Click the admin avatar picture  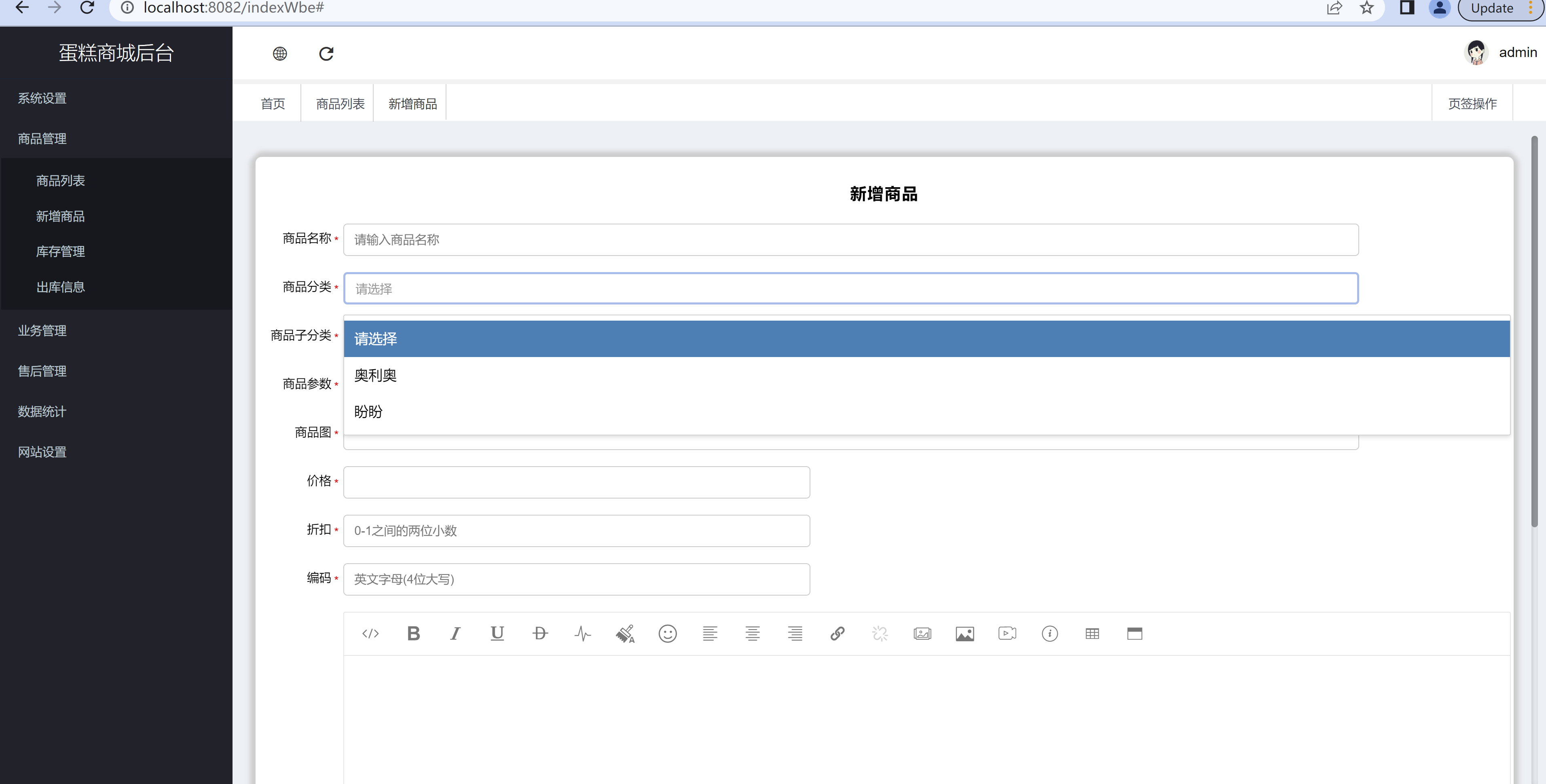(1476, 53)
